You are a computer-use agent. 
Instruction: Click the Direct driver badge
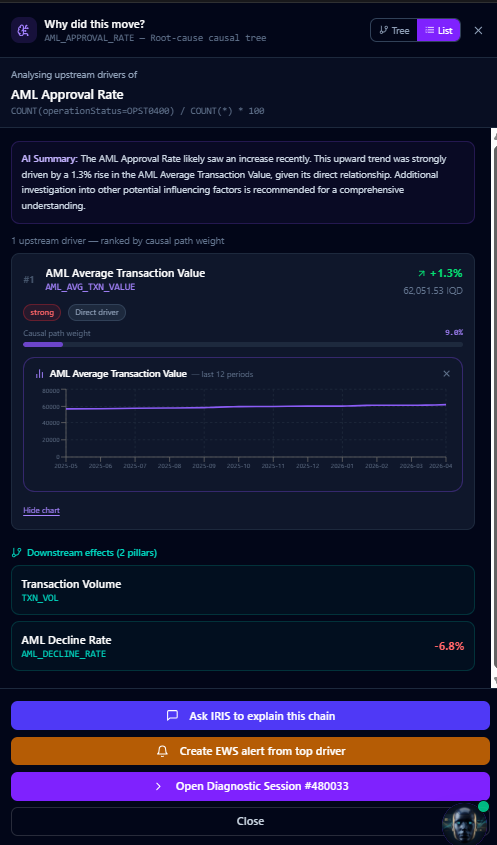pos(97,313)
